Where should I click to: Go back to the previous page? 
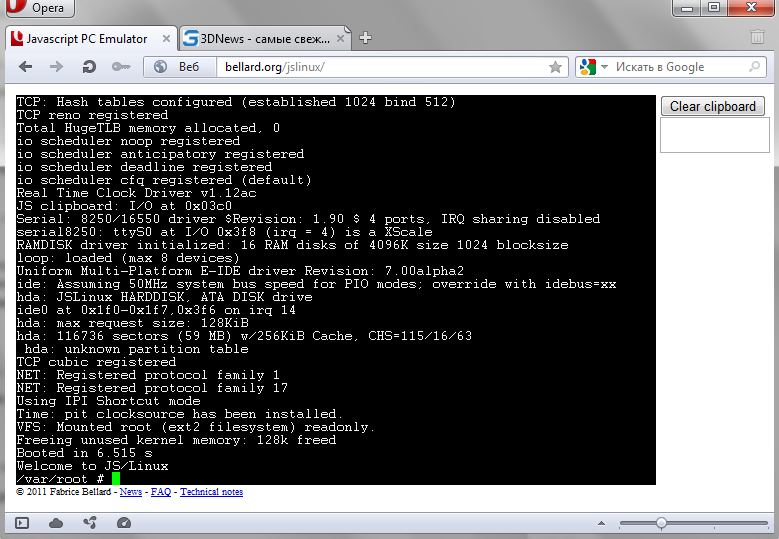click(x=26, y=67)
